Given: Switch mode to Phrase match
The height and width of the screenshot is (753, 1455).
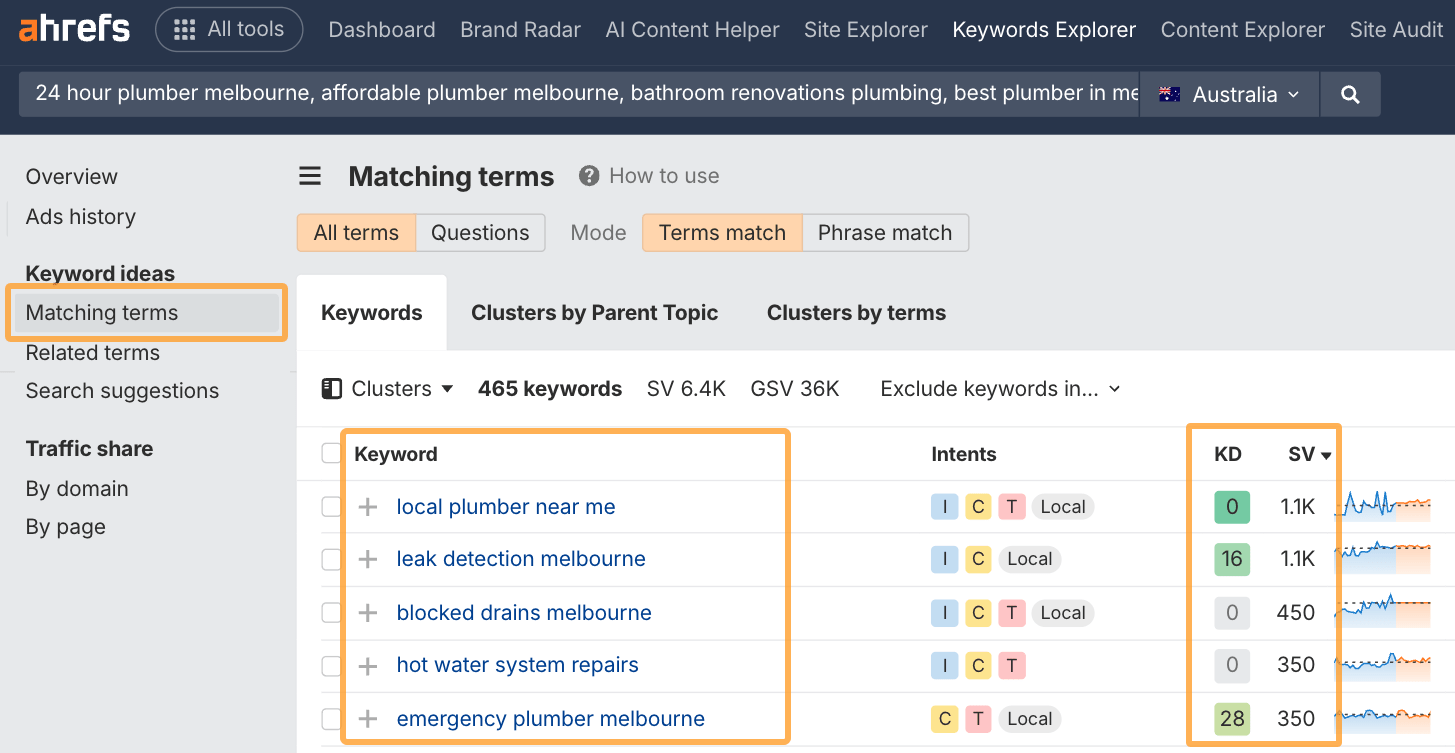Looking at the screenshot, I should (884, 233).
